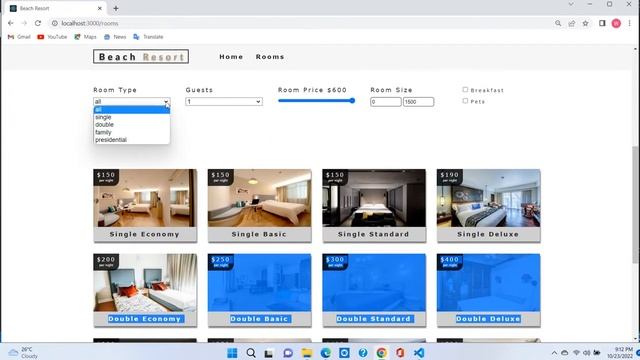
Task: Open Double Economy room card
Action: [x=145, y=290]
